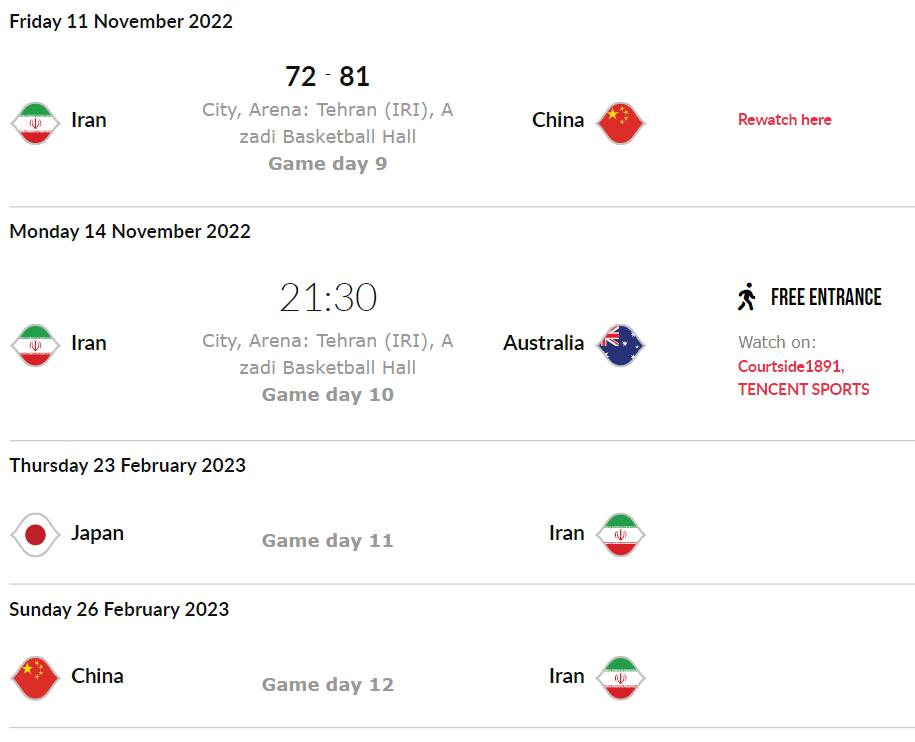Click Iran's flag in the Game day 10 row

click(35, 344)
